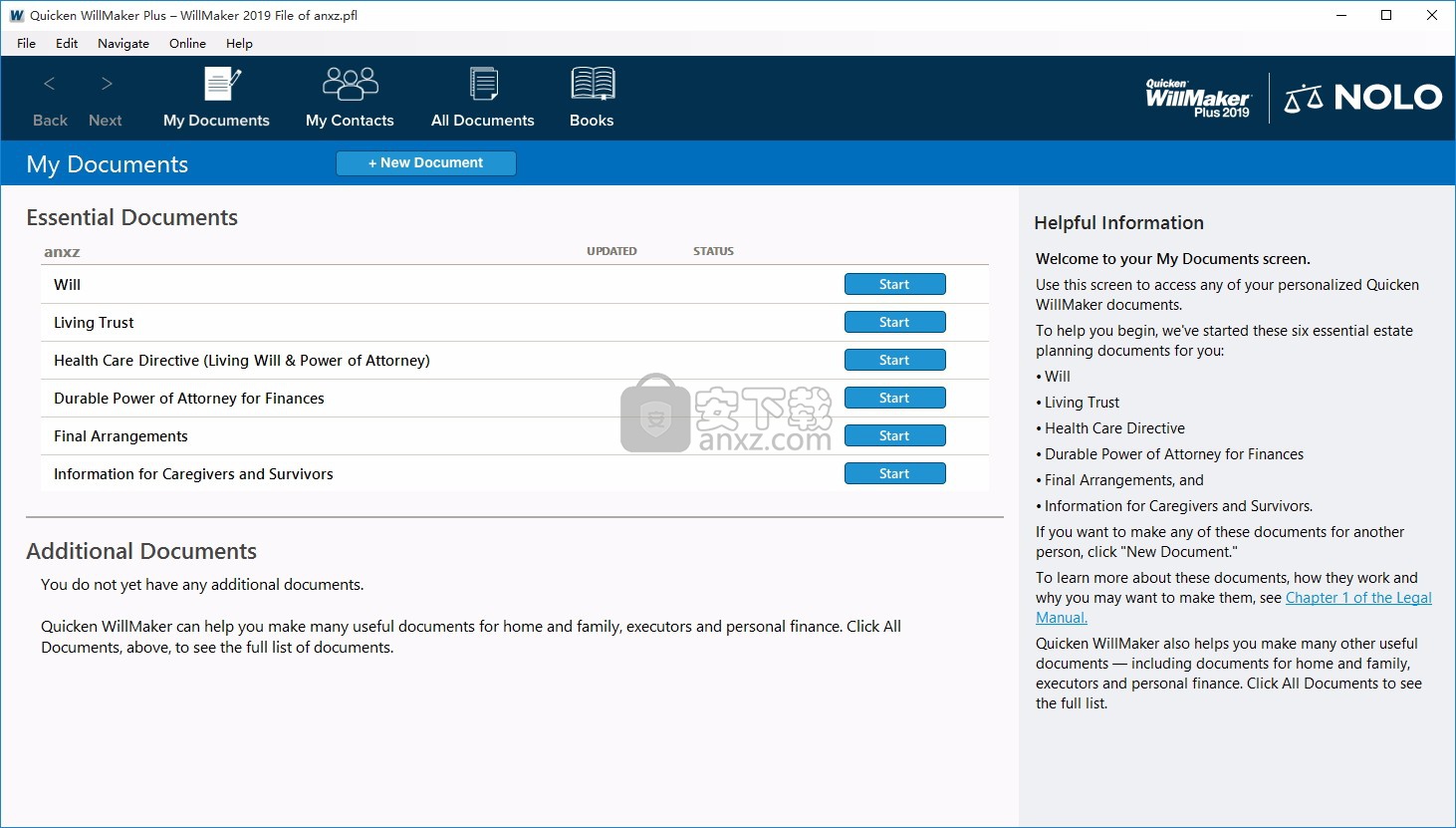Start the Health Care Directive document
The image size is (1456, 828).
[894, 360]
